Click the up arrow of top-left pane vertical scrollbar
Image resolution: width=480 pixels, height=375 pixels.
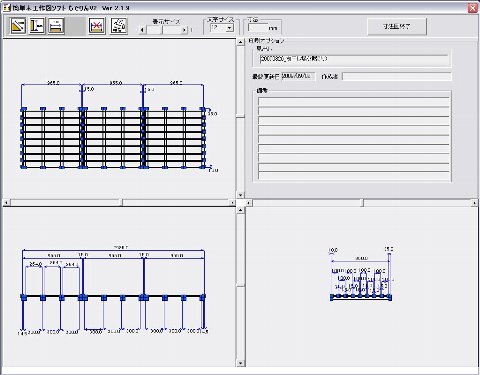pos(240,42)
